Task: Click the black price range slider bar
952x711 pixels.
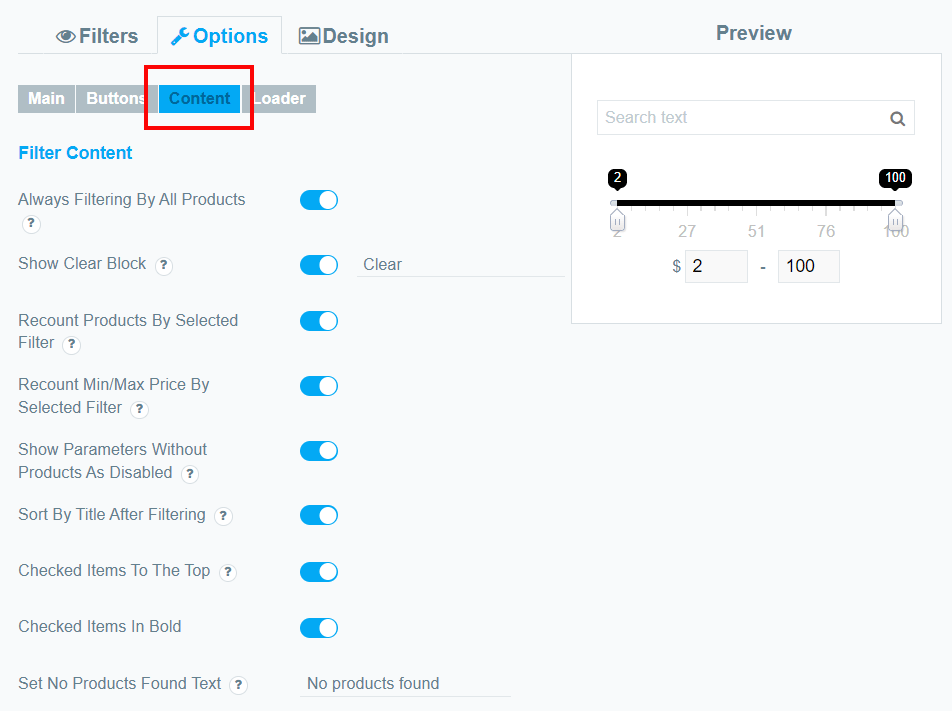Action: click(x=756, y=203)
